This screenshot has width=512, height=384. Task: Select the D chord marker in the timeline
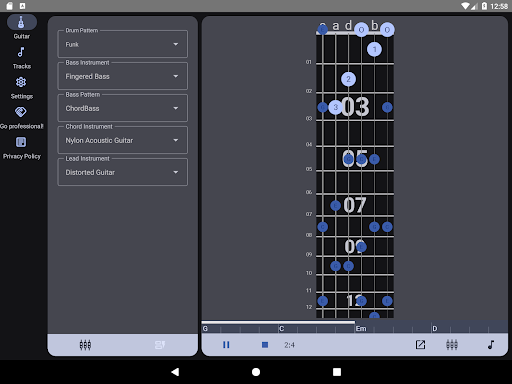pos(435,329)
